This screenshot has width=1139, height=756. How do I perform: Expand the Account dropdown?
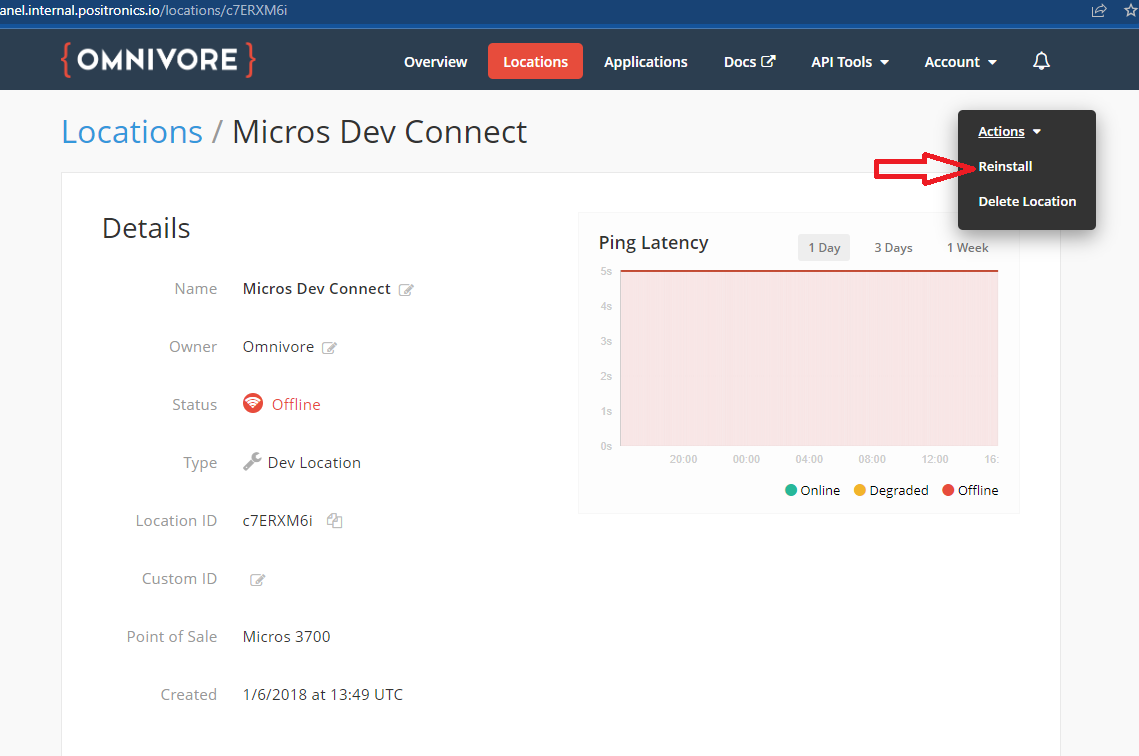click(x=959, y=61)
